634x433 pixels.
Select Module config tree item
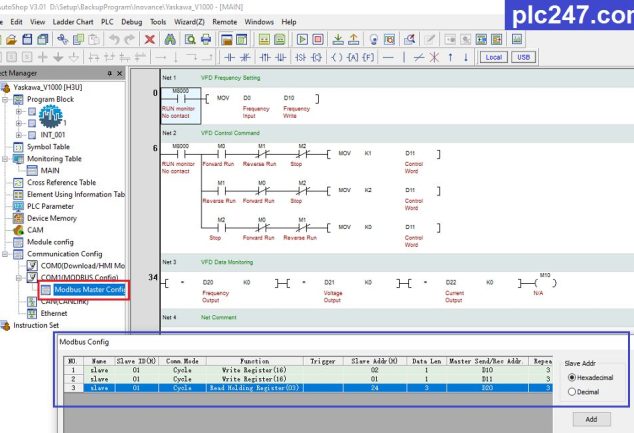click(50, 242)
